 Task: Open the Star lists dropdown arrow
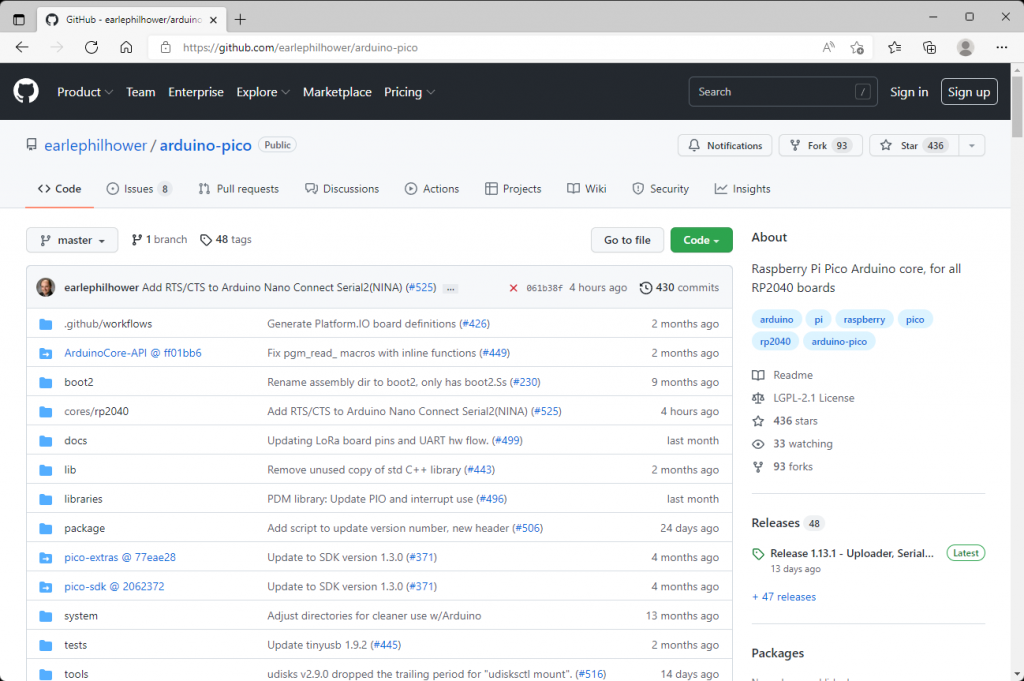(972, 146)
